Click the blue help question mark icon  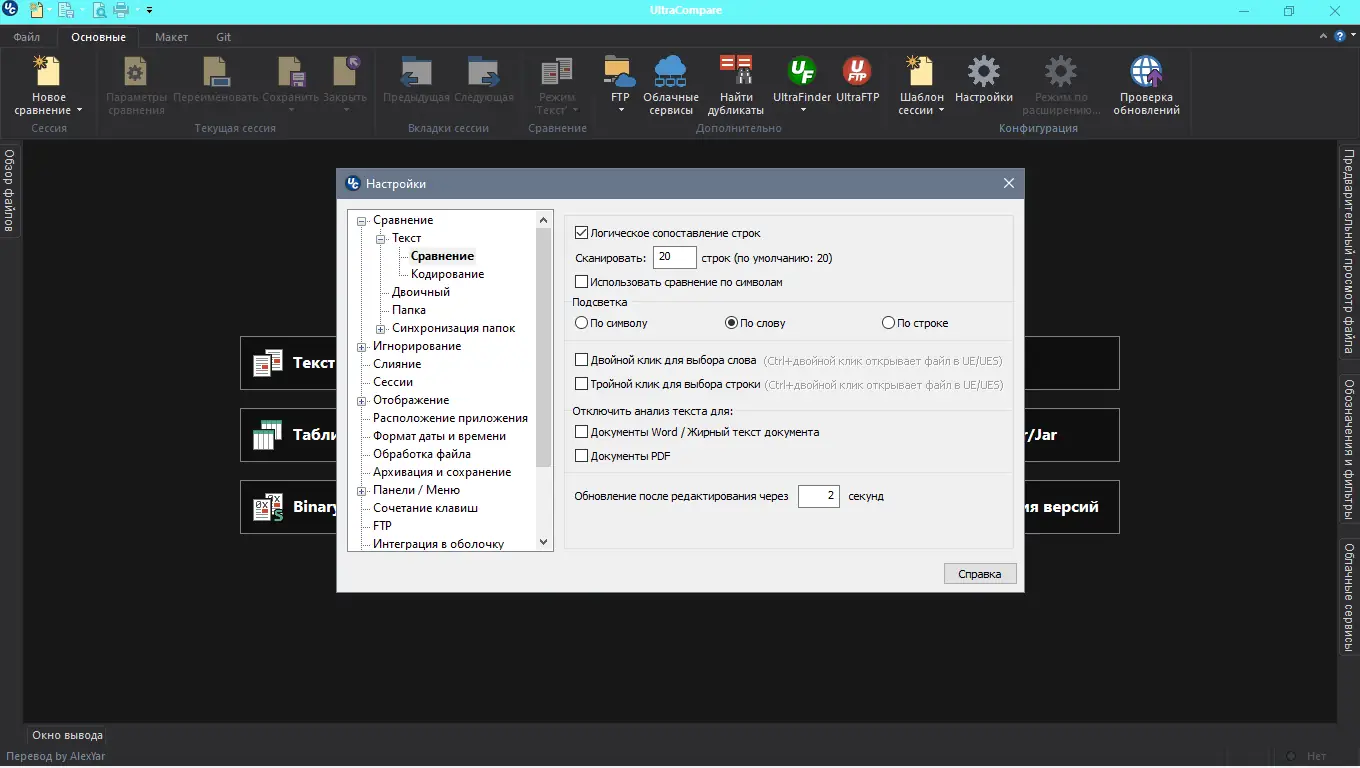(x=1340, y=37)
